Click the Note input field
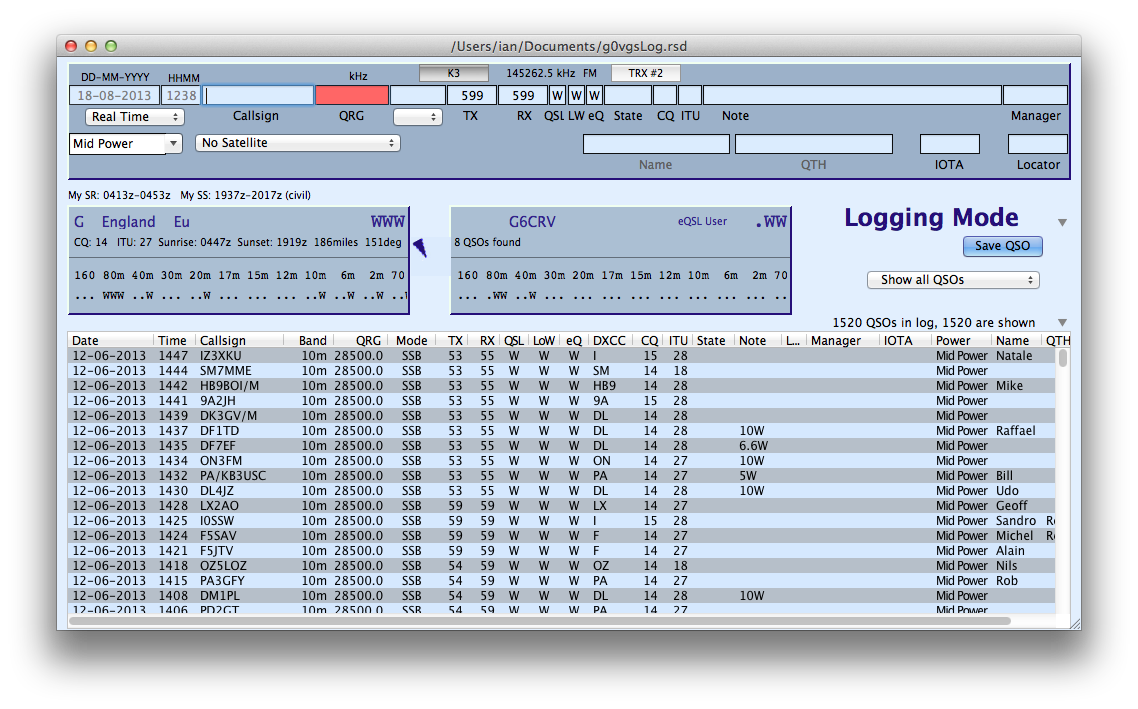This screenshot has height=709, width=1138. pos(853,95)
